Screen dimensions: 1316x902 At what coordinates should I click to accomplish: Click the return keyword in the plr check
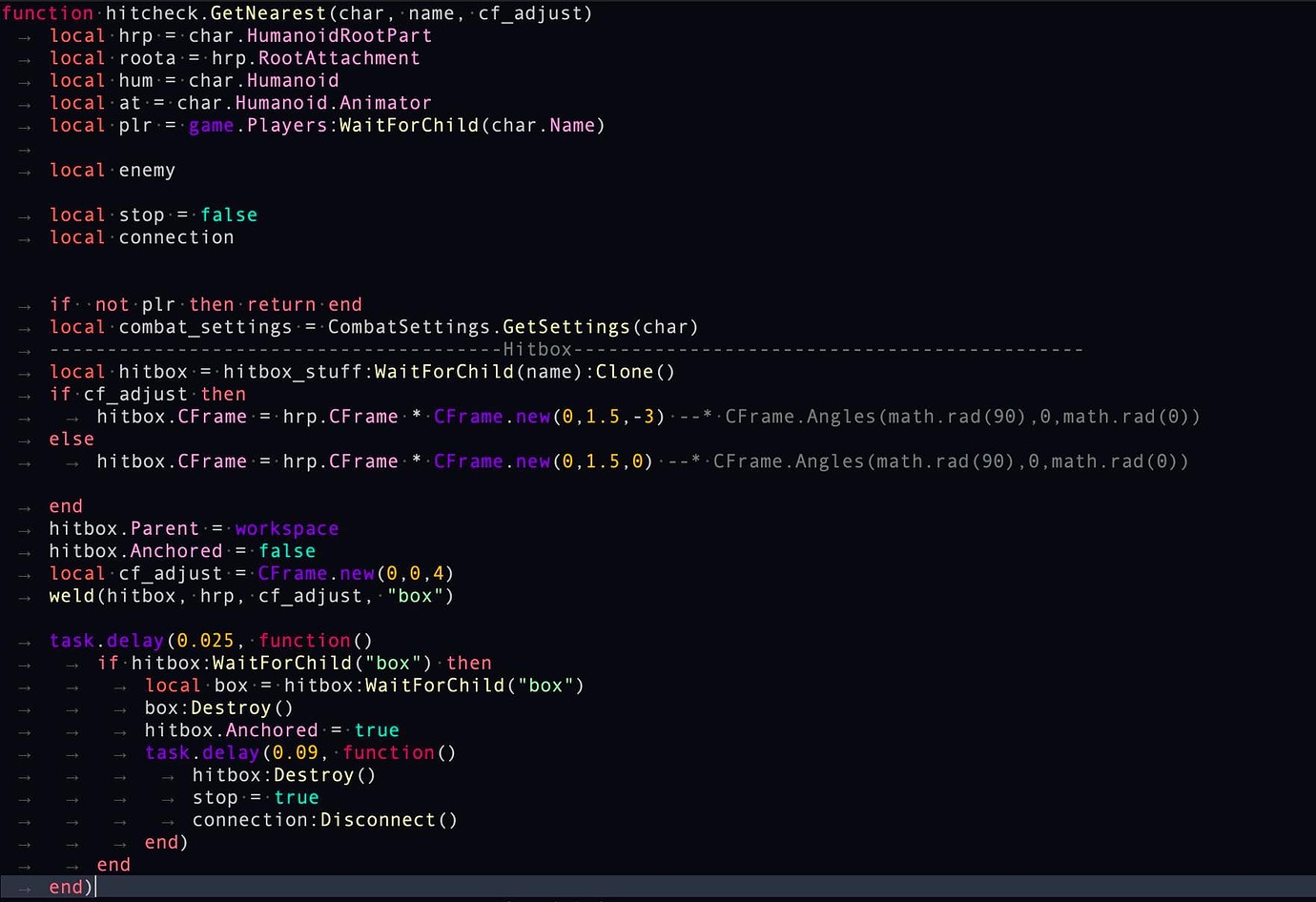click(x=280, y=304)
